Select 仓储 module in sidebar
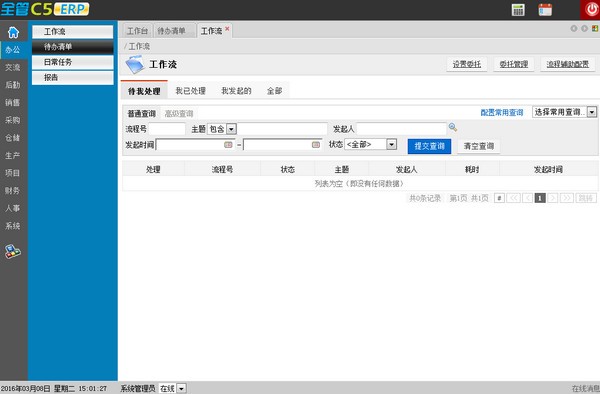Image resolution: width=600 pixels, height=394 pixels. point(14,138)
